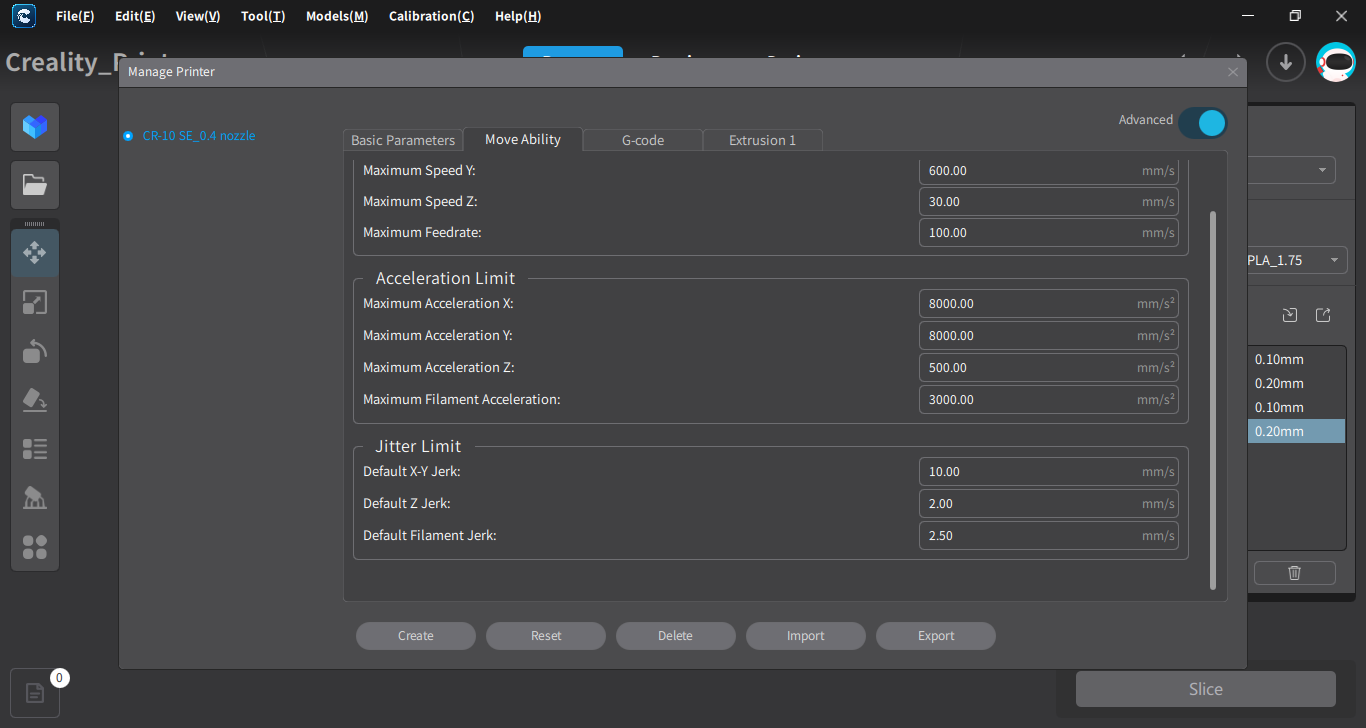
Task: Click the Default Z Jerk field
Action: coord(1049,504)
